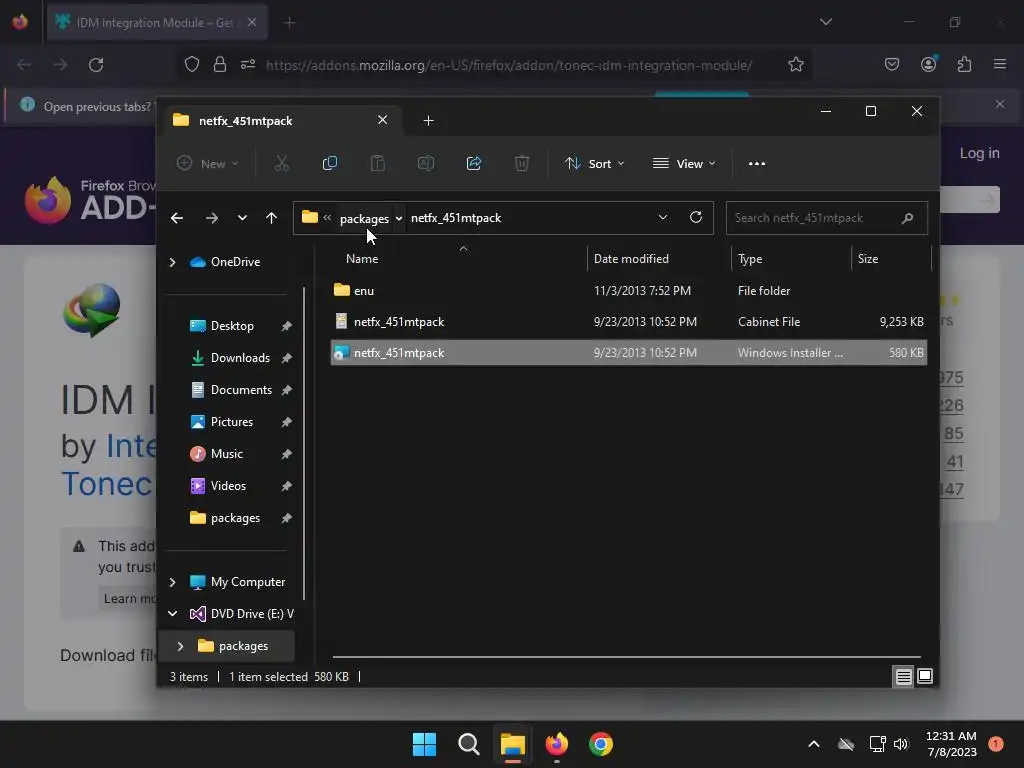Viewport: 1024px width, 768px height.
Task: Select the netfx_451mtpack Windows Installer file
Action: coord(629,353)
